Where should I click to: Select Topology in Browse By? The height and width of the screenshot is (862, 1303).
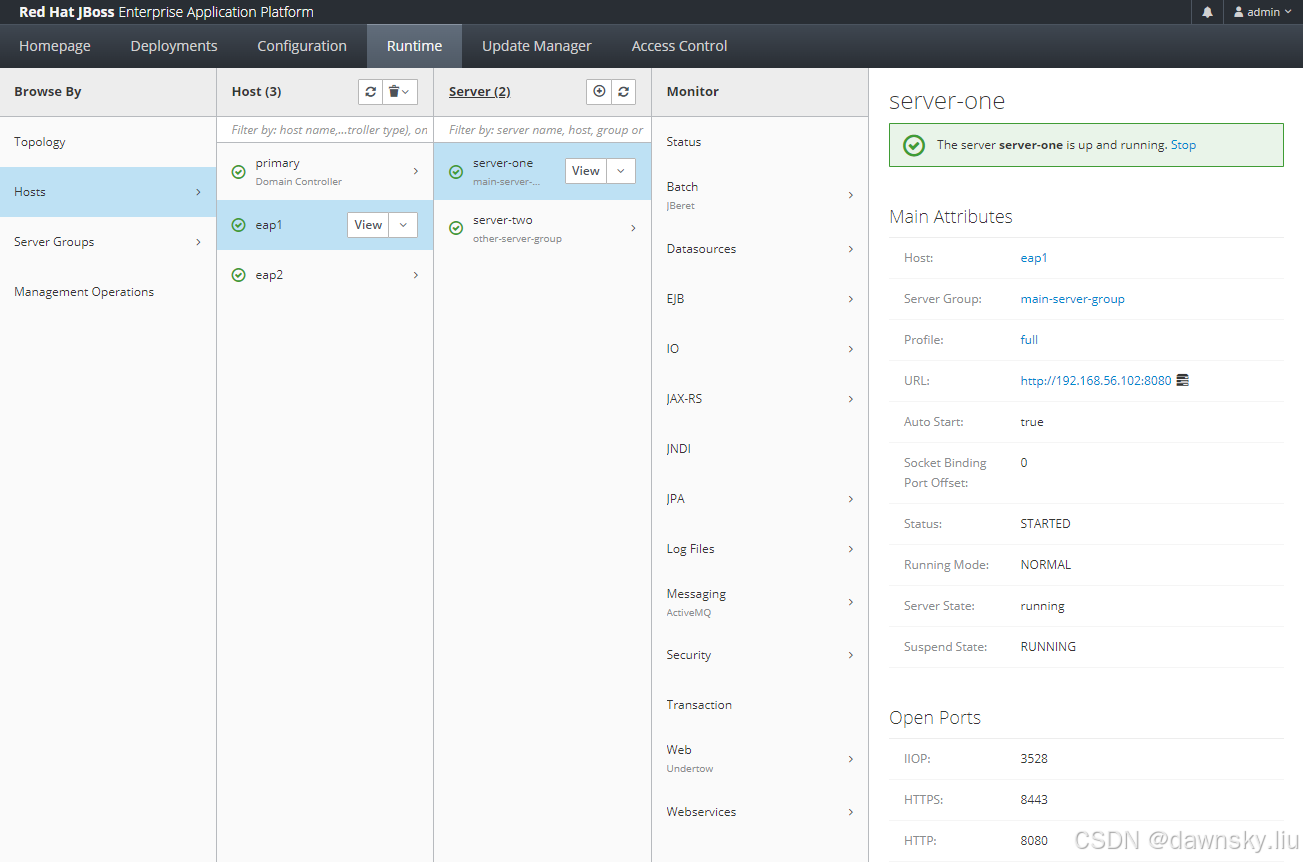coord(108,142)
